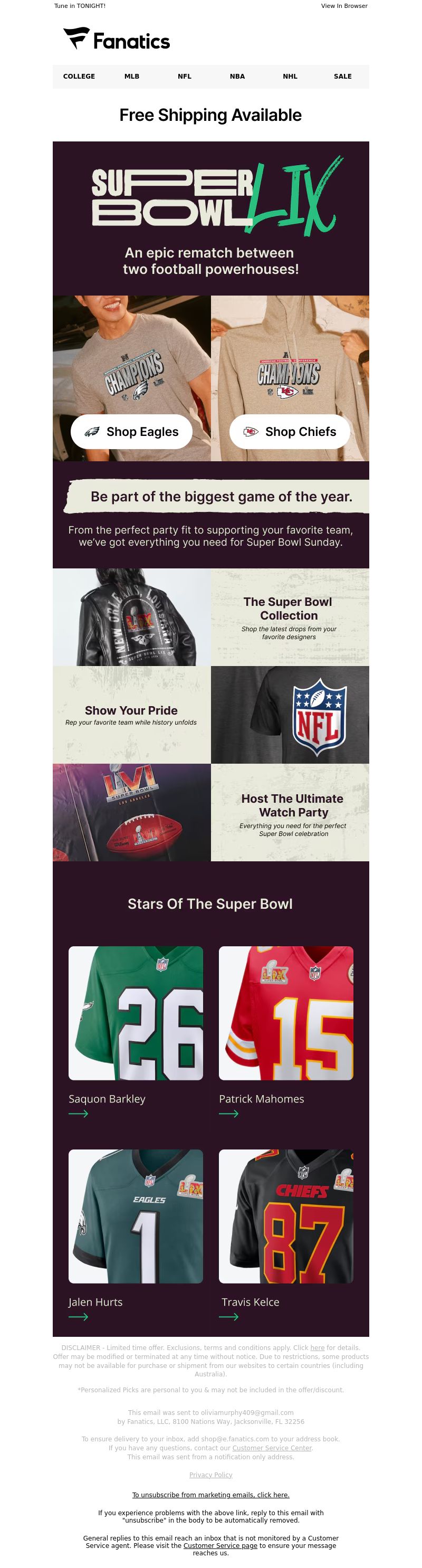The height and width of the screenshot is (1568, 422).
Task: Click the unsubscribe from marketing emails link
Action: (x=210, y=1495)
